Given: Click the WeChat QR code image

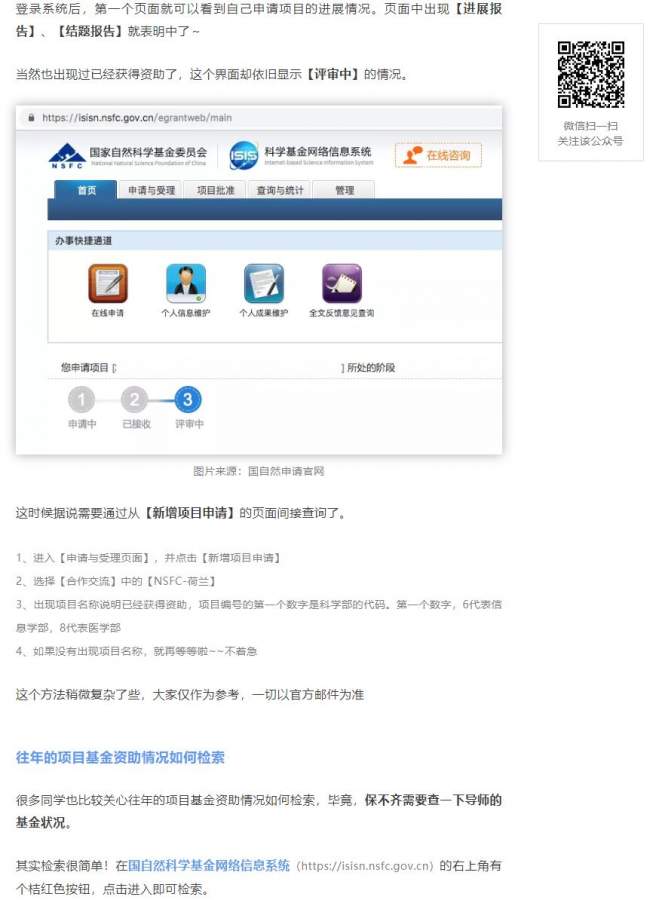Looking at the screenshot, I should point(591,75).
